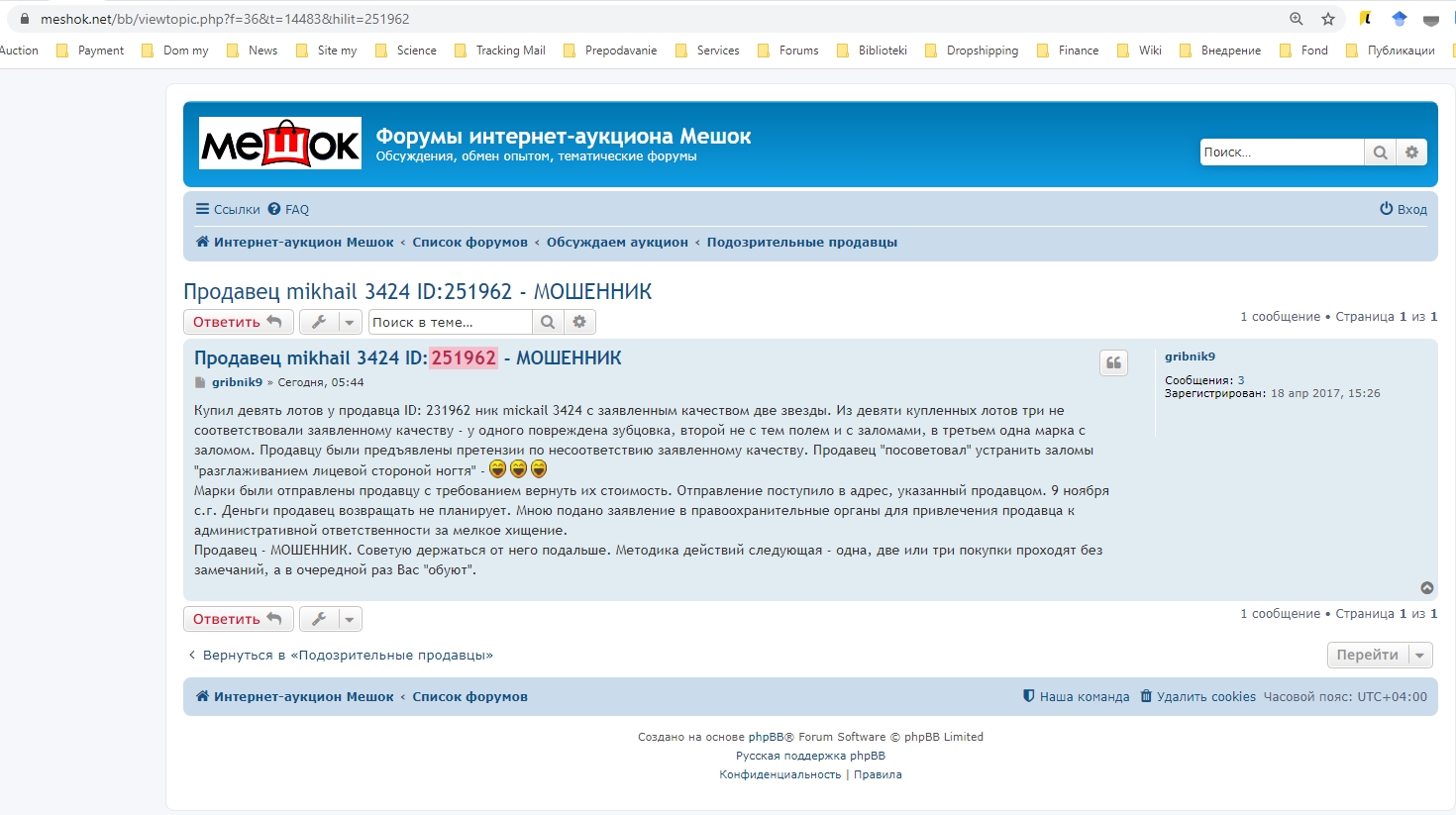The width and height of the screenshot is (1456, 815).
Task: Bookmark this page with star icon
Action: [1328, 19]
